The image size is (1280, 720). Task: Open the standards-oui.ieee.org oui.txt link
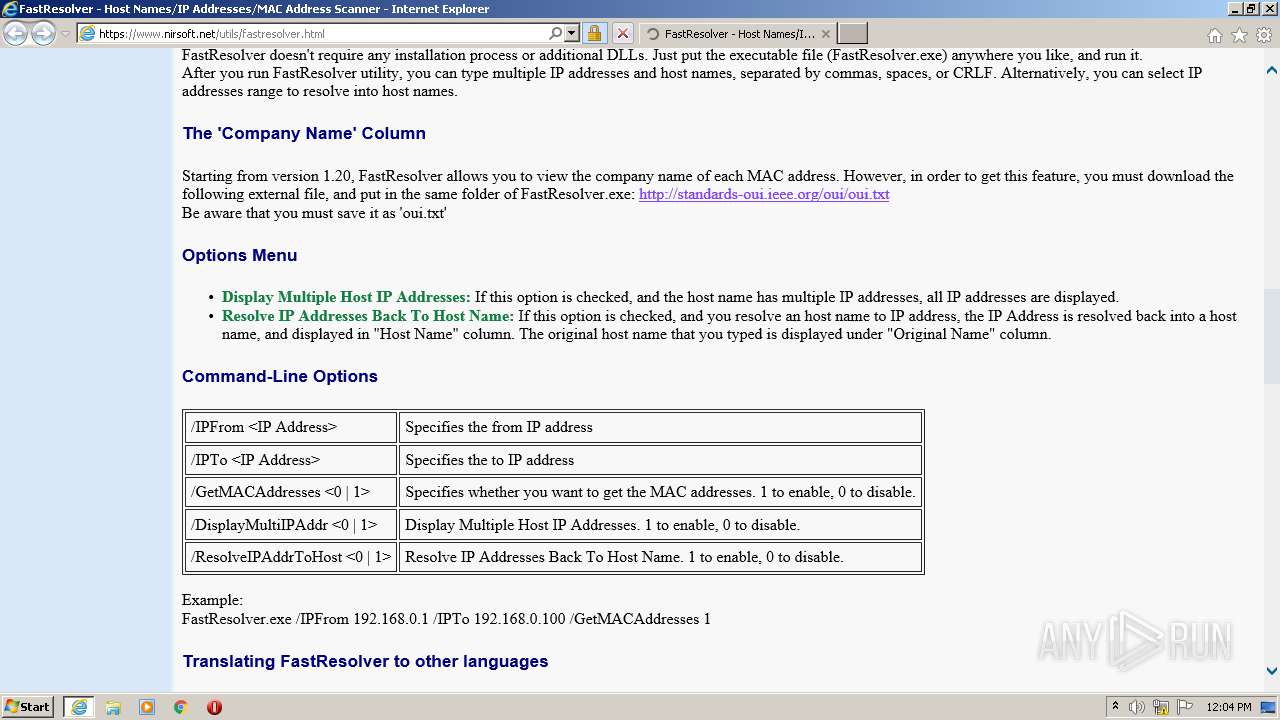tap(764, 194)
